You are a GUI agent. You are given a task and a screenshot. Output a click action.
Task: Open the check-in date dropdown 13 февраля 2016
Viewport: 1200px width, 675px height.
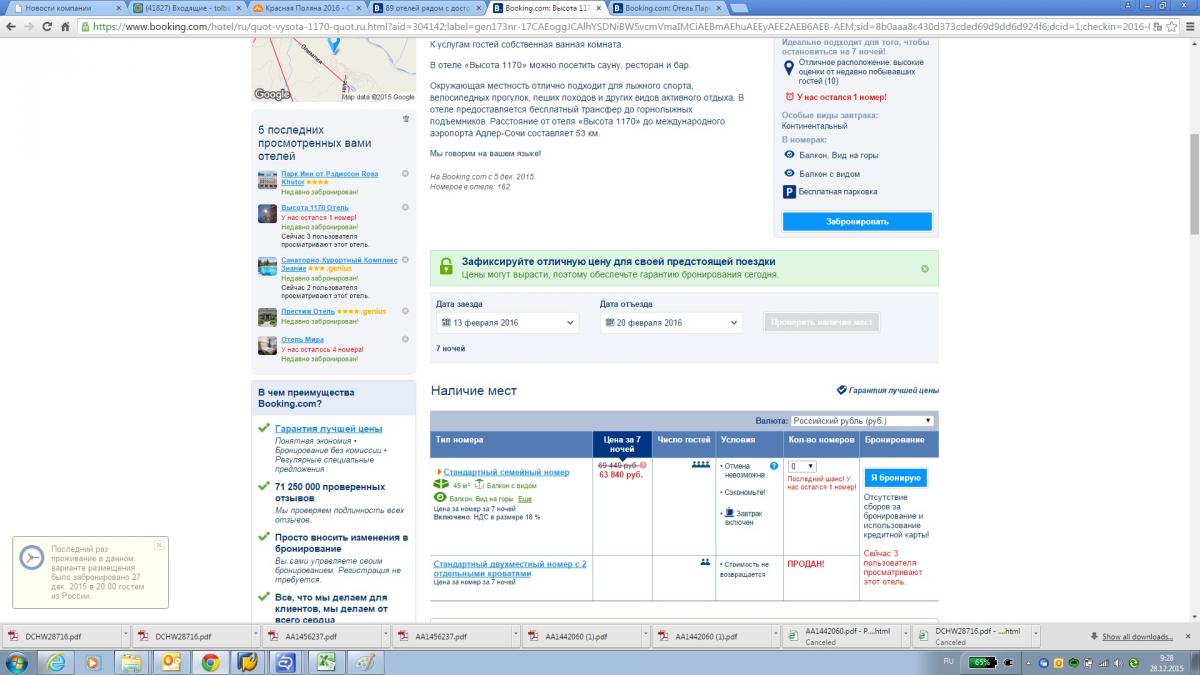(508, 323)
